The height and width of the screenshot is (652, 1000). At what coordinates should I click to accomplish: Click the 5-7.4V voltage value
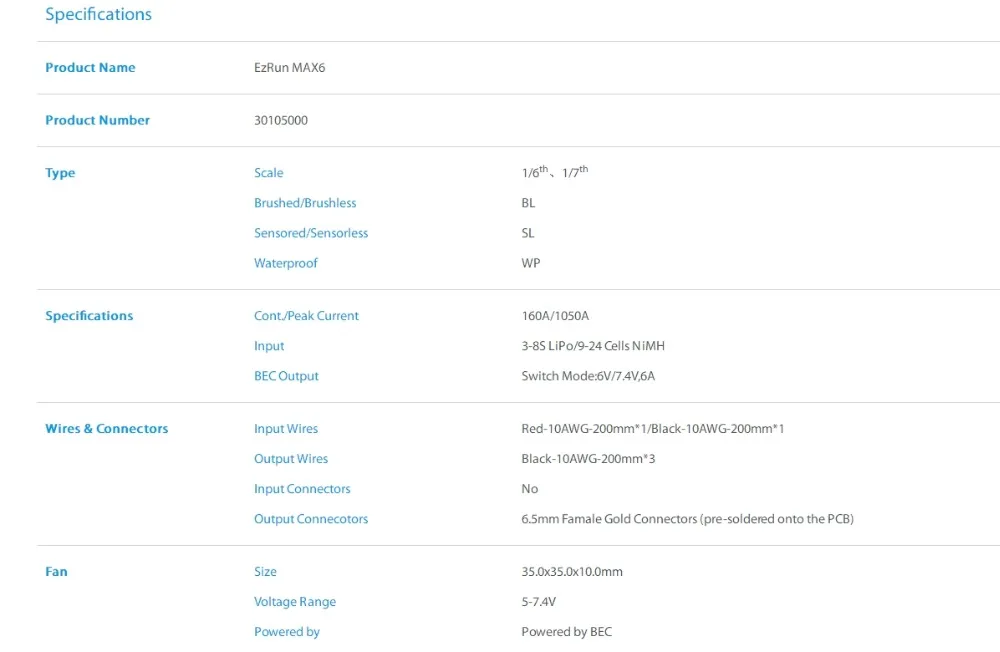pyautogui.click(x=538, y=602)
